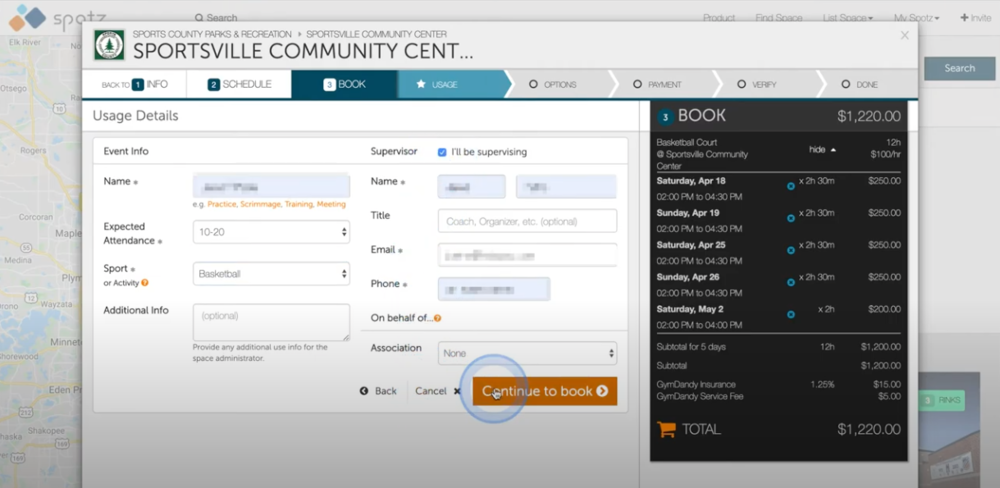The height and width of the screenshot is (488, 1000).
Task: Click the Spotz logo icon
Action: (27, 18)
